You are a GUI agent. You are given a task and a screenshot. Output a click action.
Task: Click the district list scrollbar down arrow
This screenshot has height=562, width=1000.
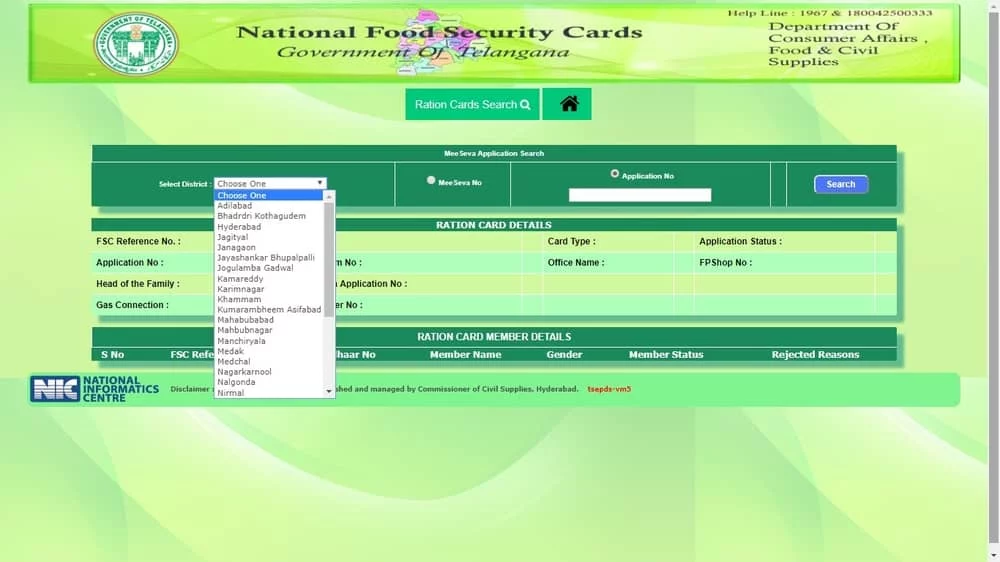point(329,392)
